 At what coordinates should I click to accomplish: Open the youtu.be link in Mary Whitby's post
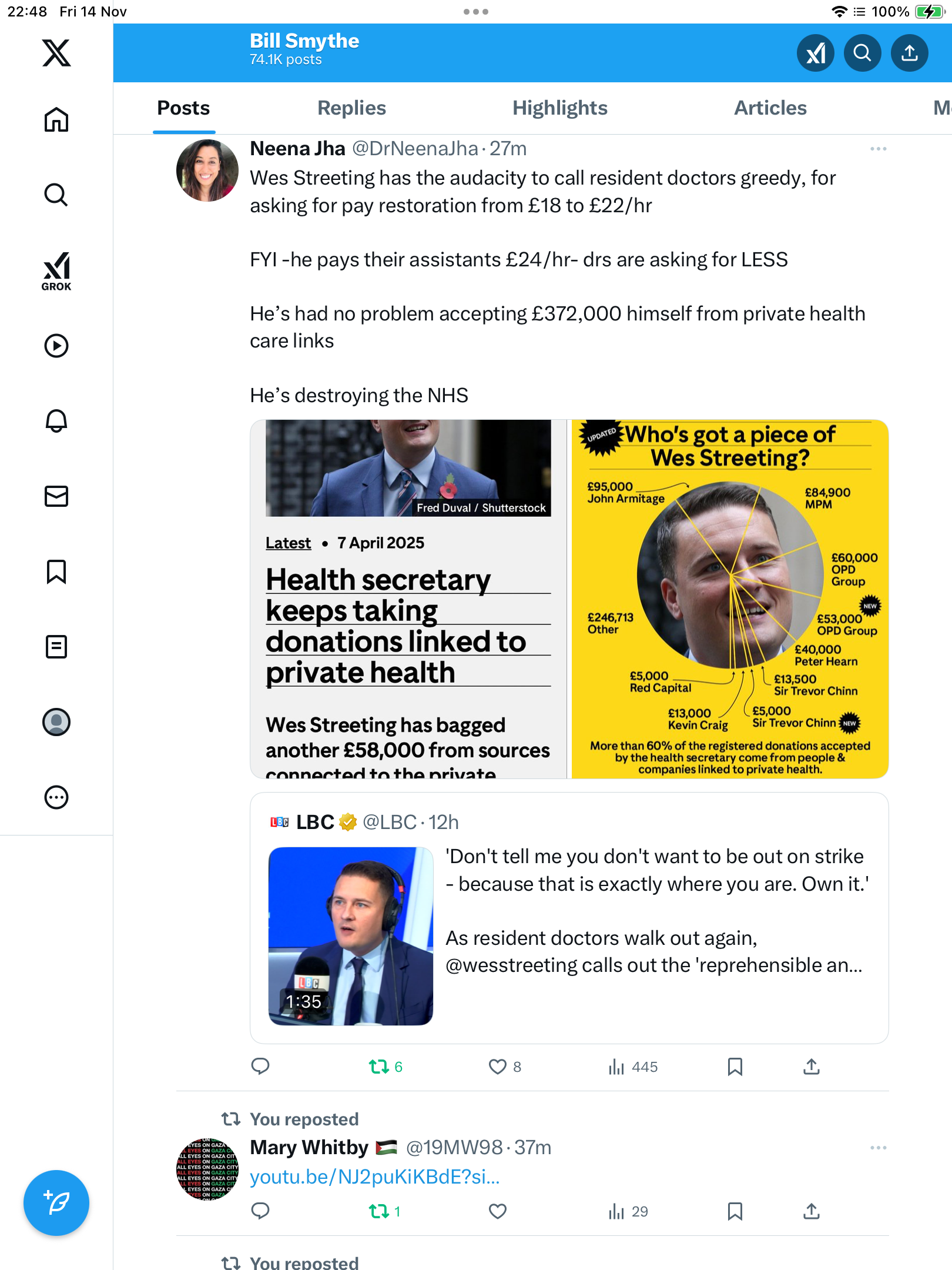[x=374, y=1177]
